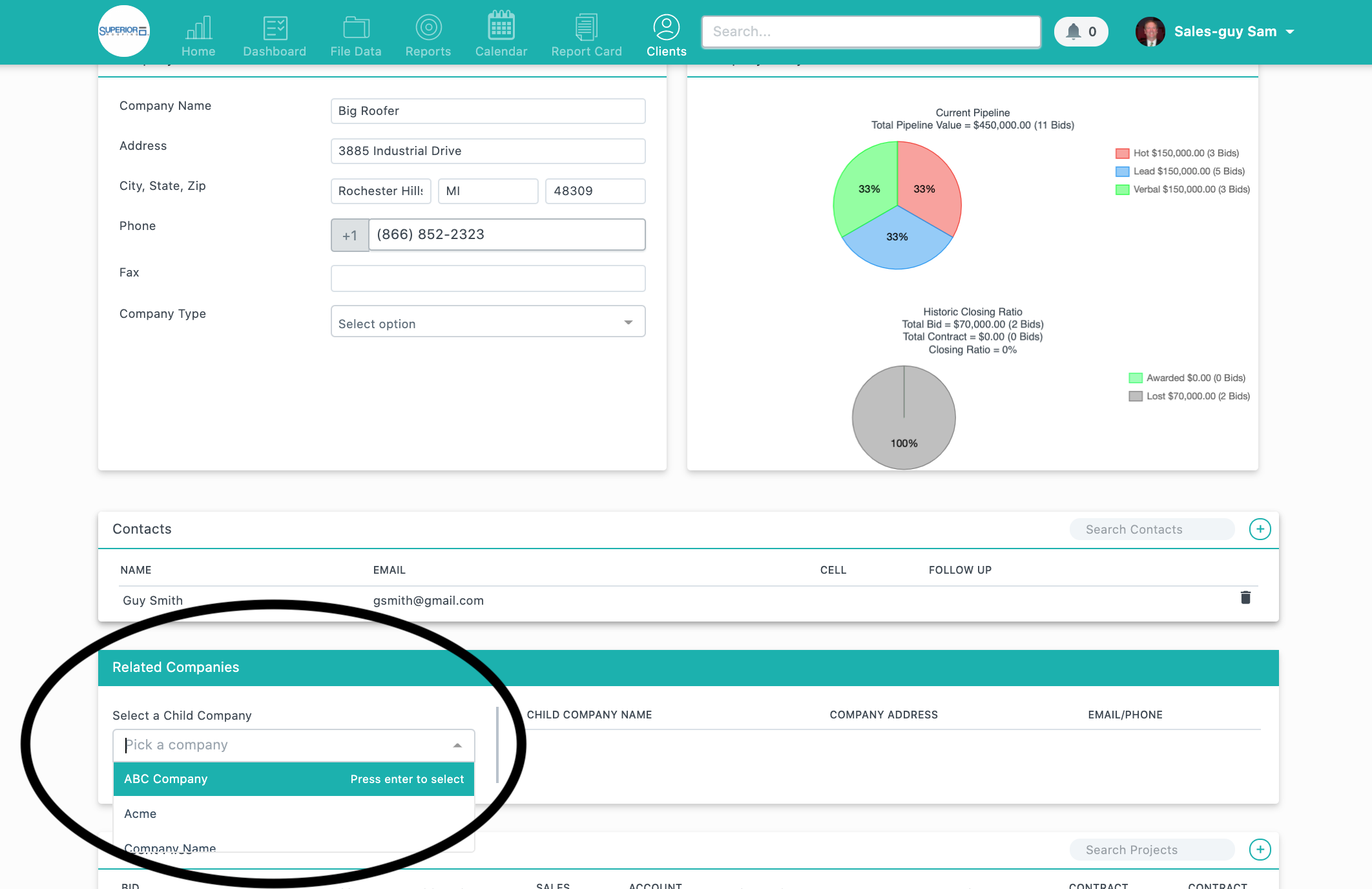The image size is (1372, 889).
Task: Click the CELL column header
Action: (833, 570)
